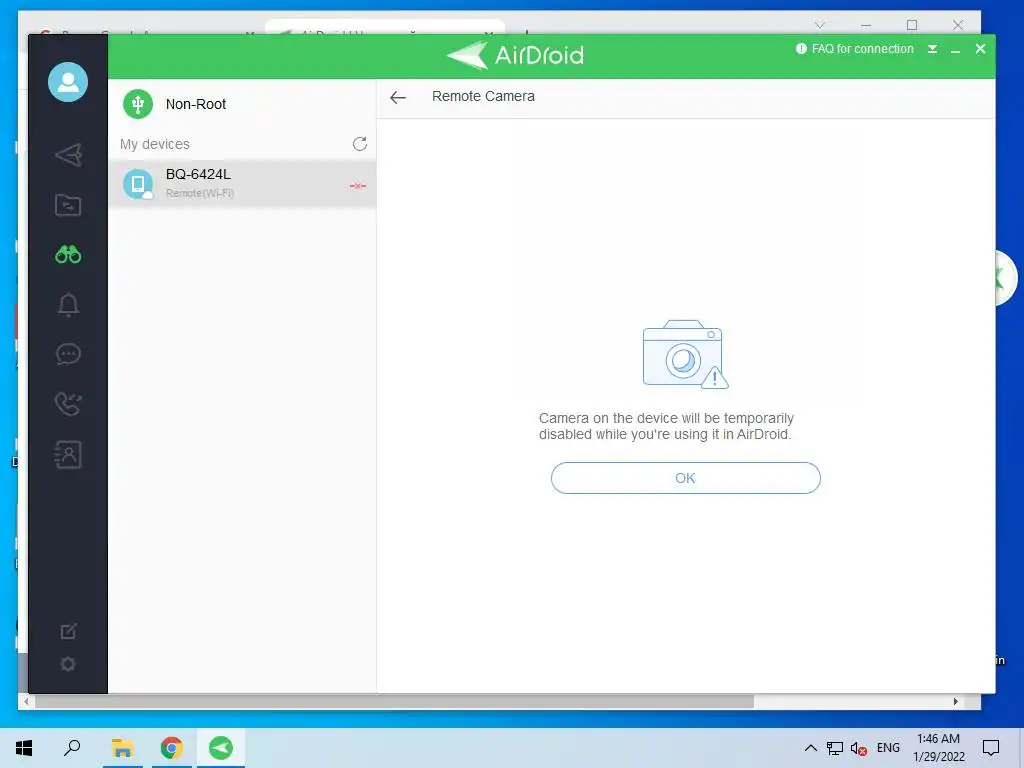1024x768 pixels.
Task: Click the right scroll arrow of background window
Action: (955, 701)
